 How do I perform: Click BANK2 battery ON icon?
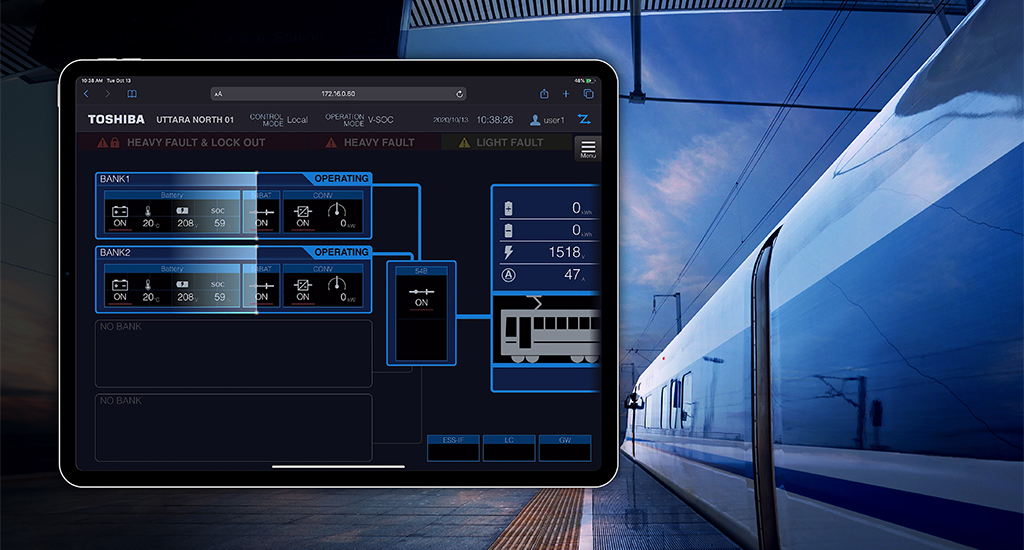[120, 285]
